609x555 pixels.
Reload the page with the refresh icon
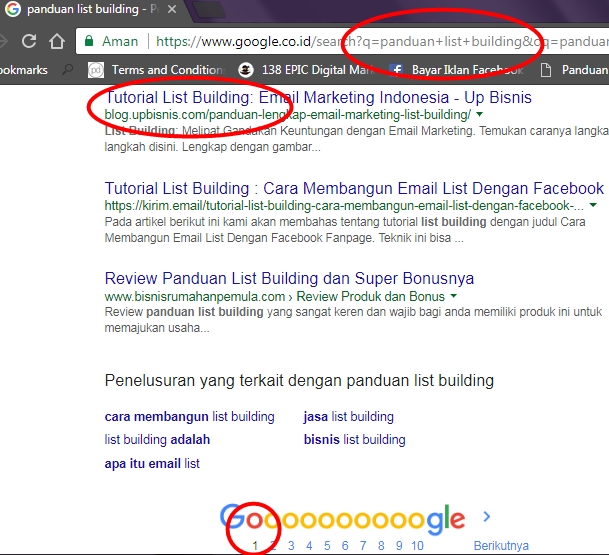[x=29, y=41]
